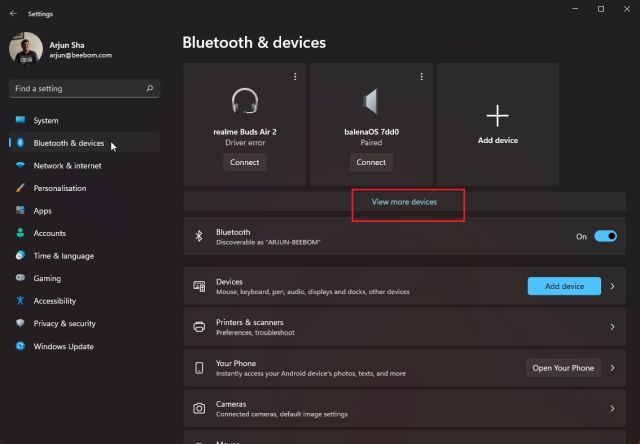Click the Bluetooth & devices page heading

pos(254,42)
